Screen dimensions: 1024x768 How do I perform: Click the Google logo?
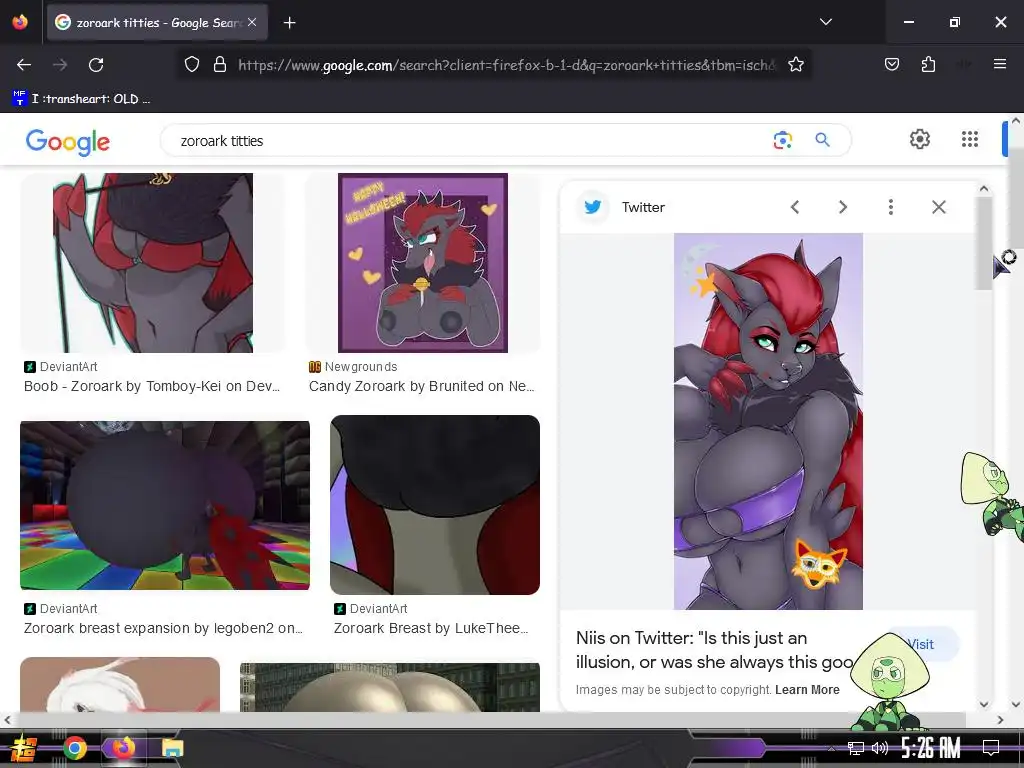click(68, 142)
